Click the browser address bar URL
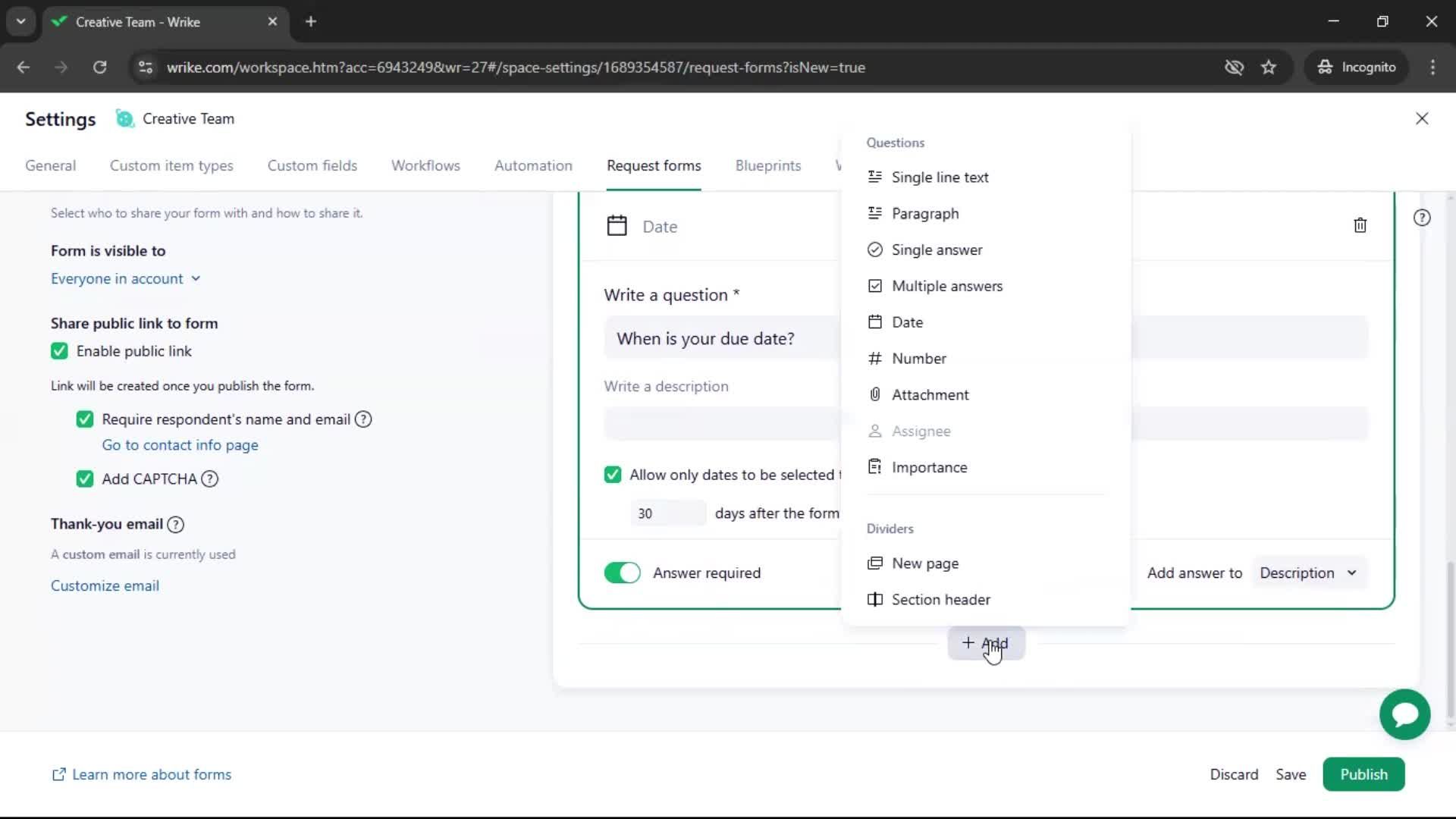Image resolution: width=1456 pixels, height=819 pixels. 516,67
